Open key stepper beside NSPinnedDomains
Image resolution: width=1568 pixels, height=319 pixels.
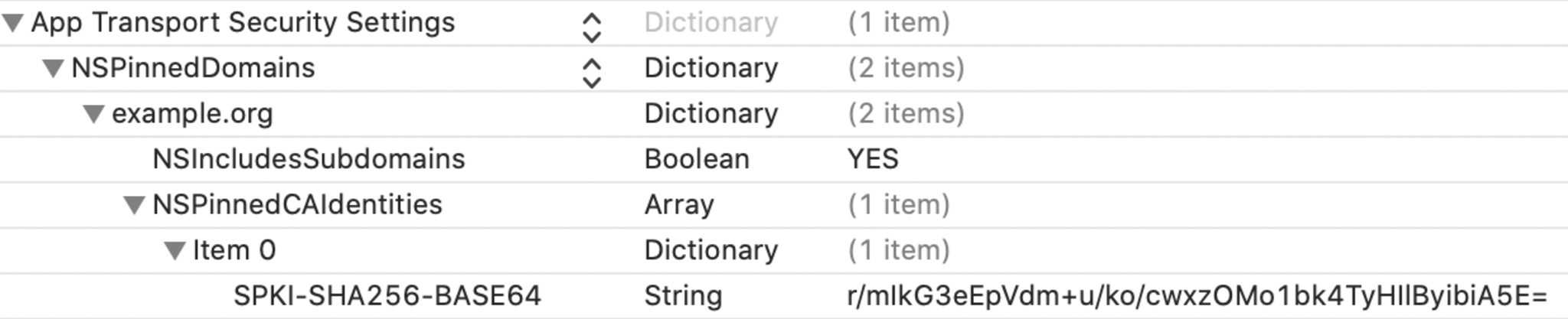(592, 73)
